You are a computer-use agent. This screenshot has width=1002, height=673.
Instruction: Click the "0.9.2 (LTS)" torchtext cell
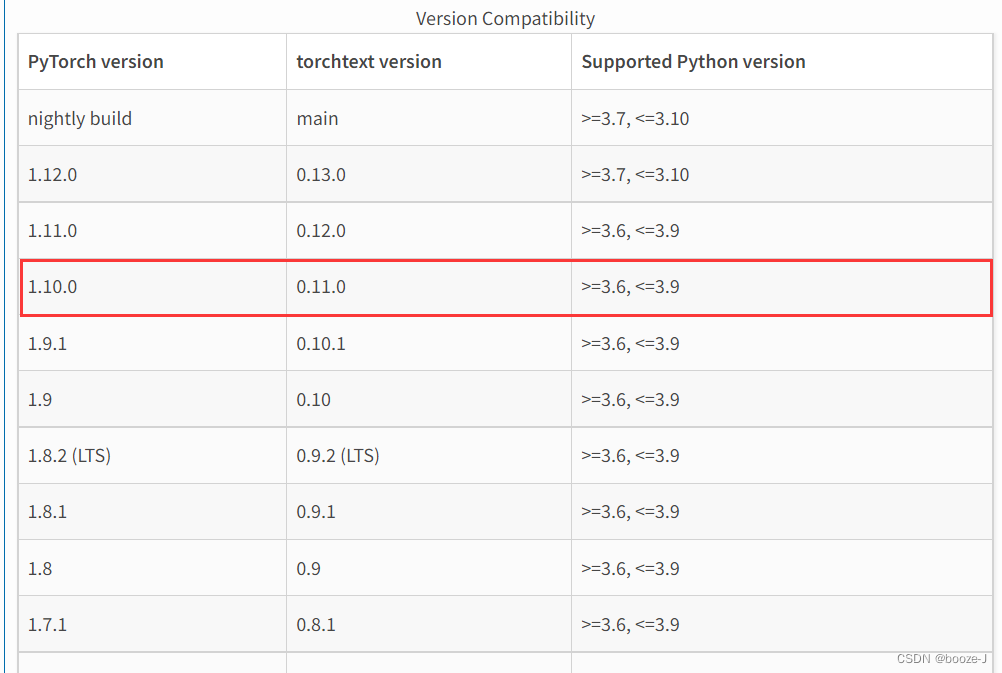pyautogui.click(x=429, y=456)
